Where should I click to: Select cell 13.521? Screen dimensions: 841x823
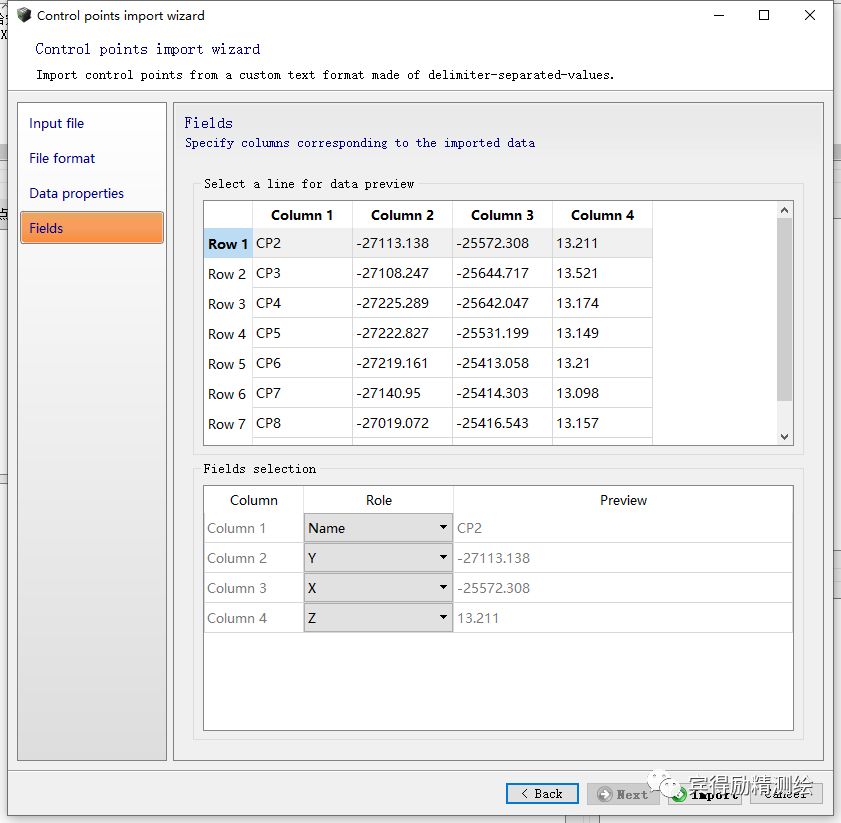602,273
